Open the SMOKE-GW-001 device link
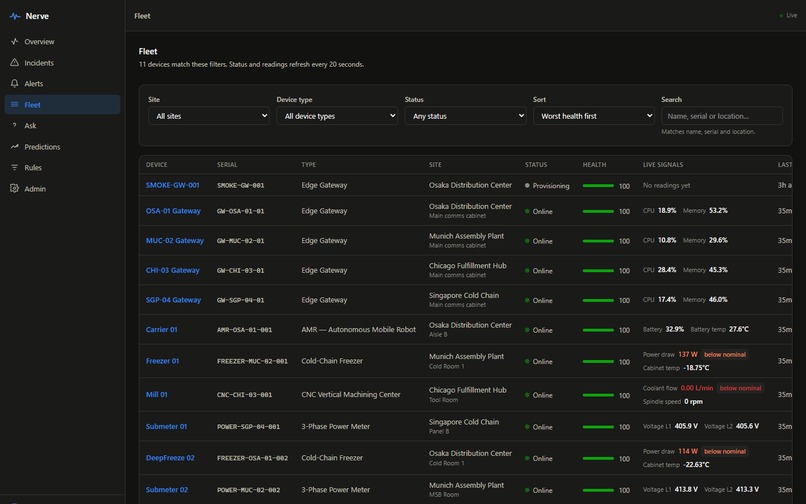 (x=172, y=185)
